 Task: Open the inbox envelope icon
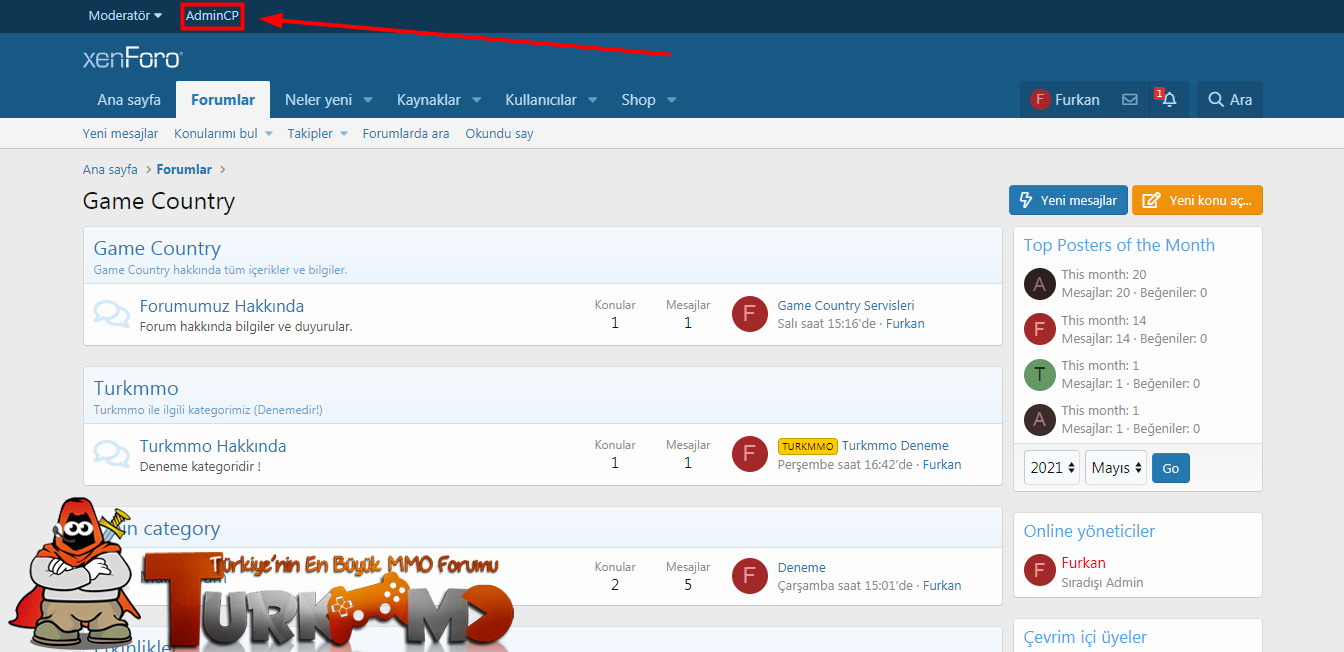pyautogui.click(x=1129, y=100)
